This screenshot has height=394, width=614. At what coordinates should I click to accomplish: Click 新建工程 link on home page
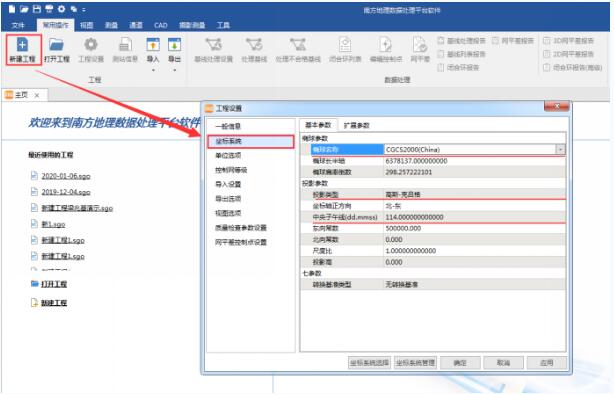[x=54, y=303]
